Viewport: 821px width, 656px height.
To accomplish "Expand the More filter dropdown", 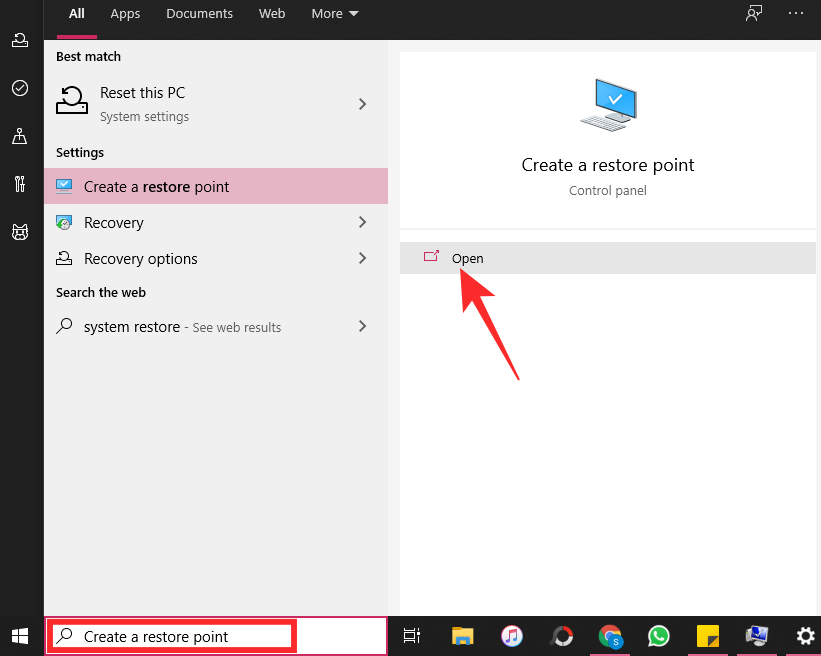I will [x=334, y=14].
